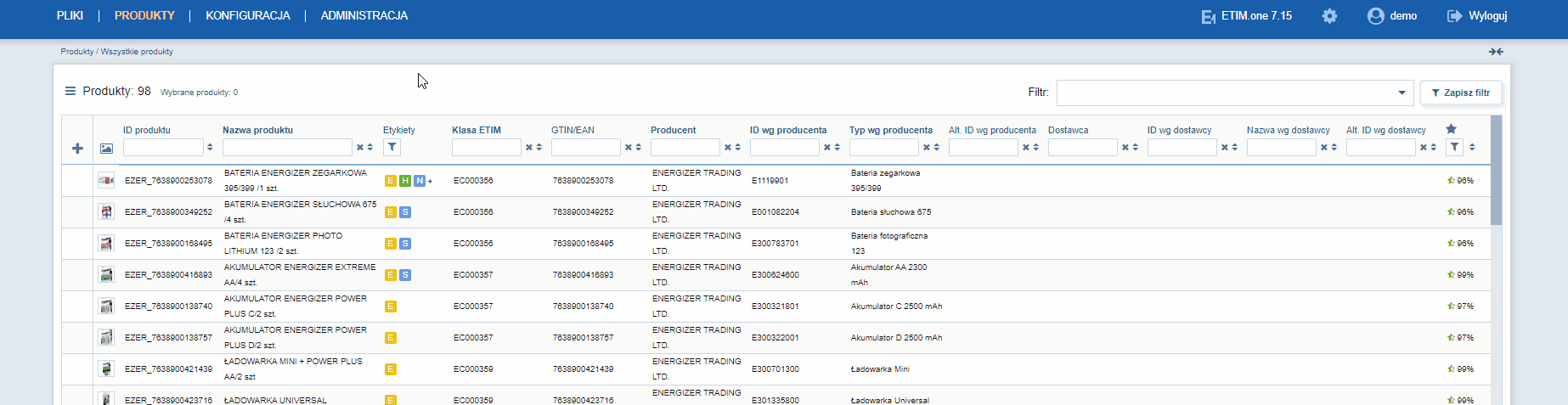Click the image column header icon
This screenshot has width=1568, height=405.
(x=106, y=149)
